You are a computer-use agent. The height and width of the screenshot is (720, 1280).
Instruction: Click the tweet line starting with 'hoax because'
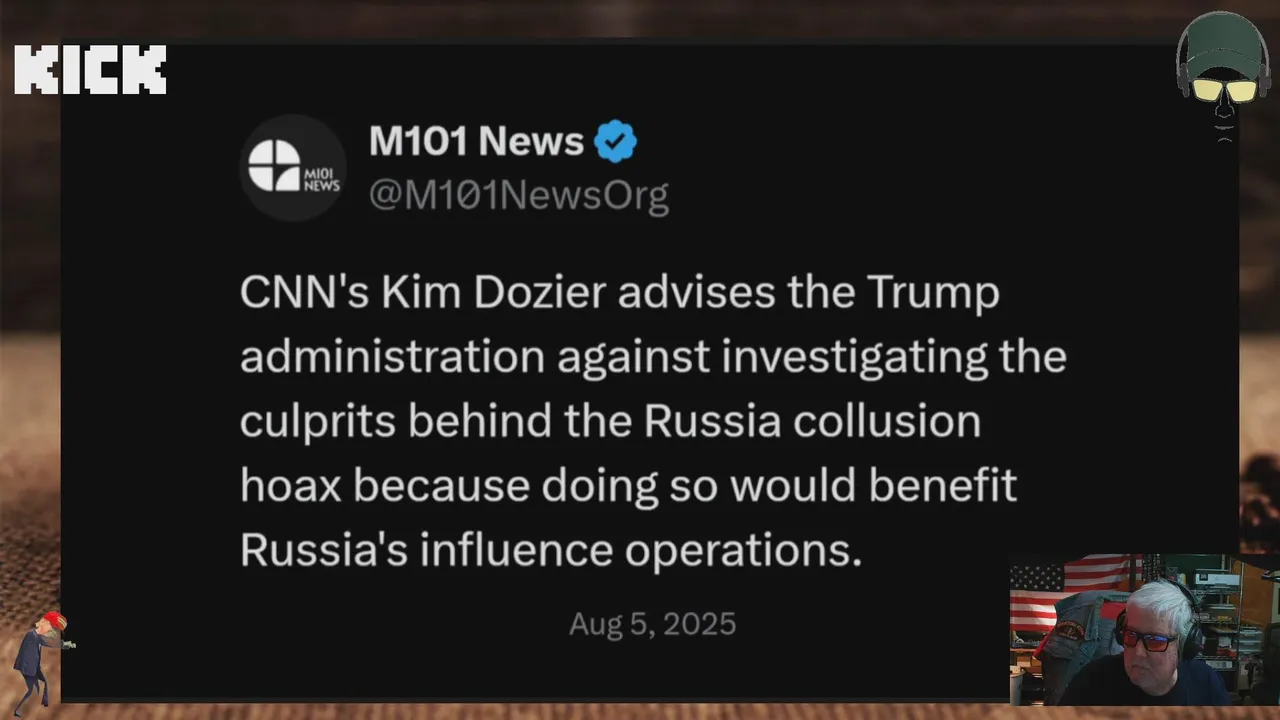tap(628, 486)
